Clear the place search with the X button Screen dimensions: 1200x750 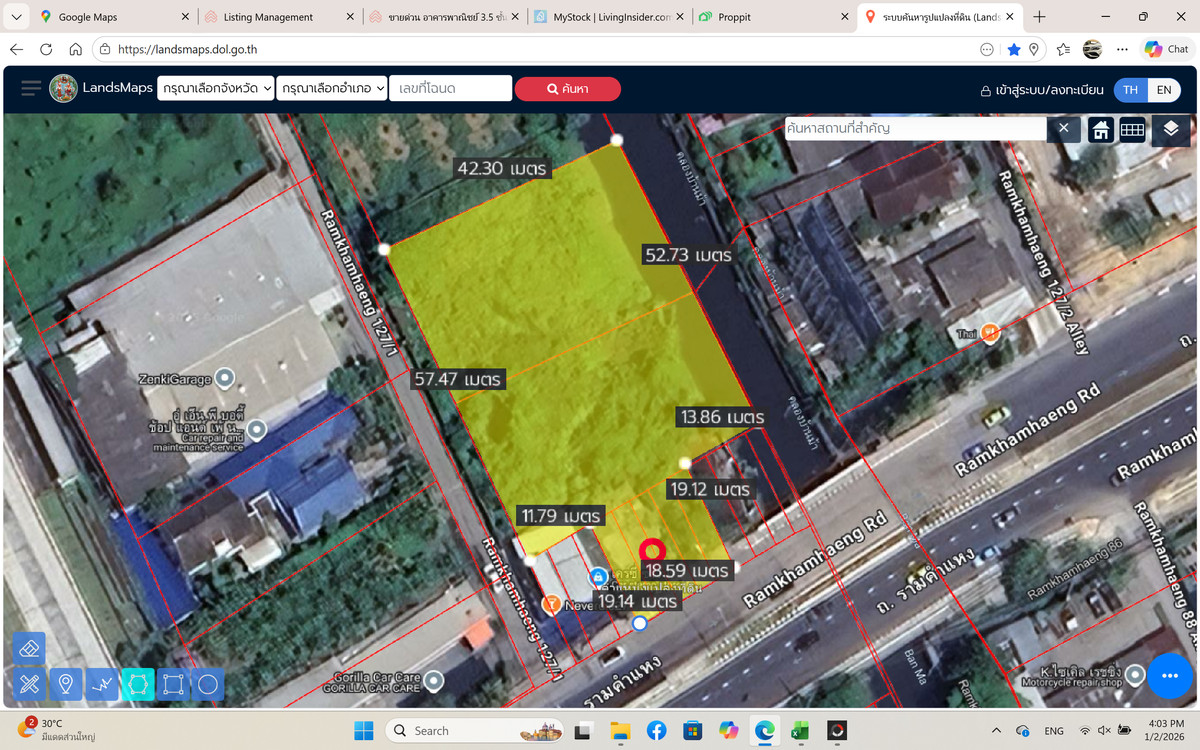[x=1063, y=128]
